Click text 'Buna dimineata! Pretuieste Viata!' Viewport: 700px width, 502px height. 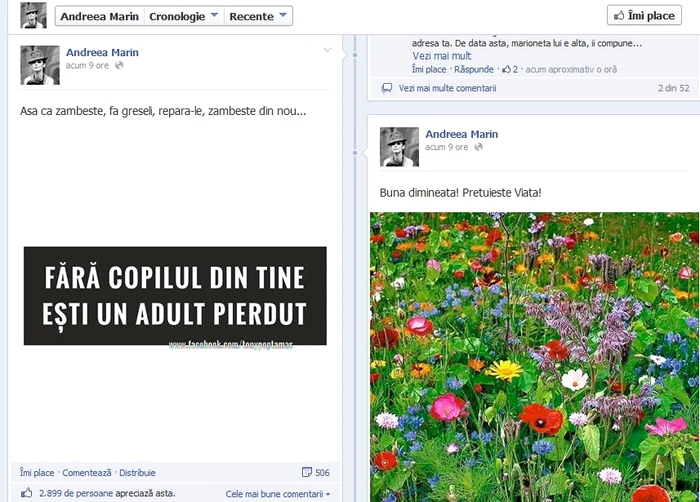click(x=460, y=193)
